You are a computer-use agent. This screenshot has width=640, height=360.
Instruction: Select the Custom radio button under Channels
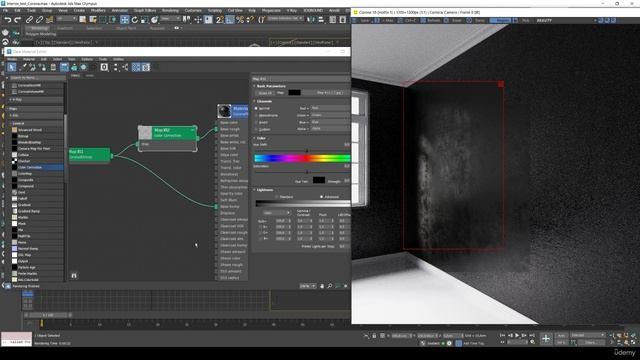click(x=256, y=129)
